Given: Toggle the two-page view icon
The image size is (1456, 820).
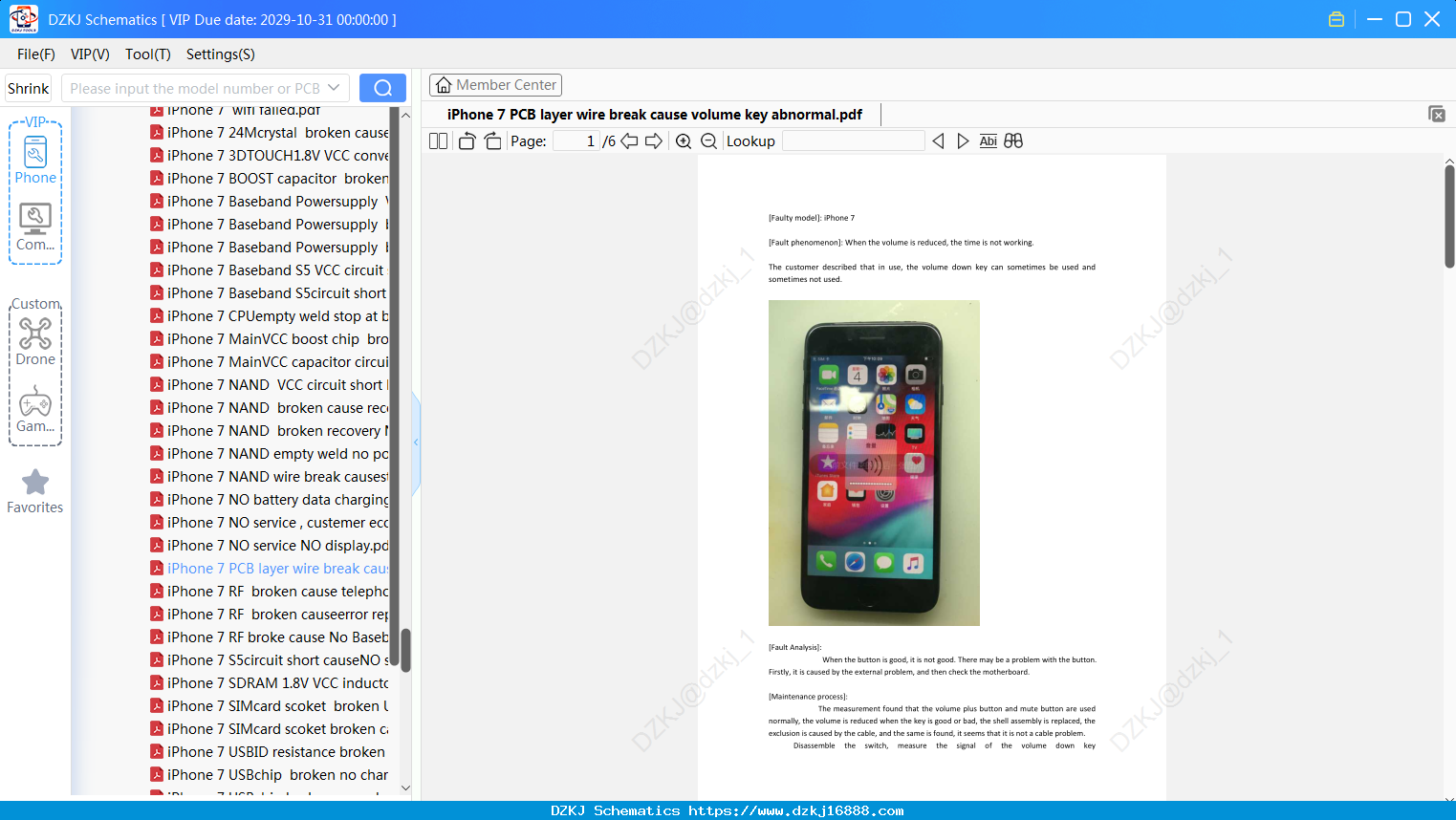Looking at the screenshot, I should [439, 141].
